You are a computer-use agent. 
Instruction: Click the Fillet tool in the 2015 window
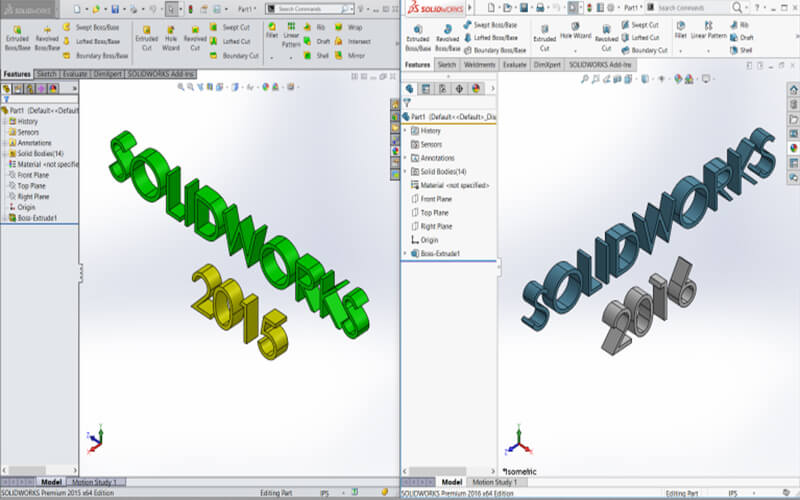[272, 30]
